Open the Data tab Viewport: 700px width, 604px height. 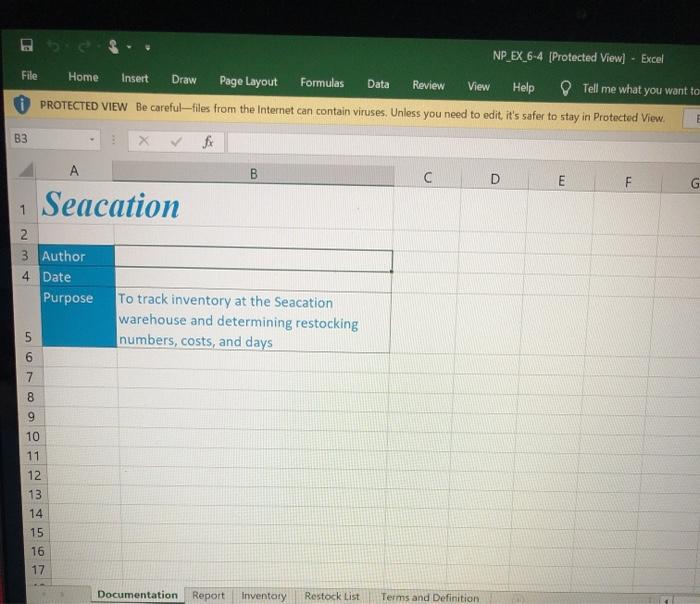click(x=378, y=84)
